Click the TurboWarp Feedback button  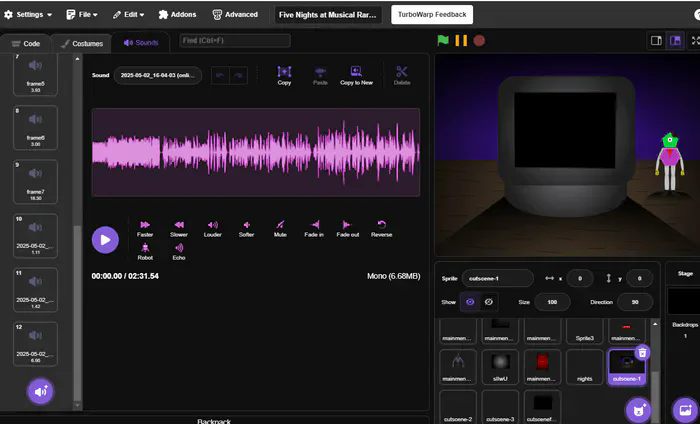click(x=432, y=15)
